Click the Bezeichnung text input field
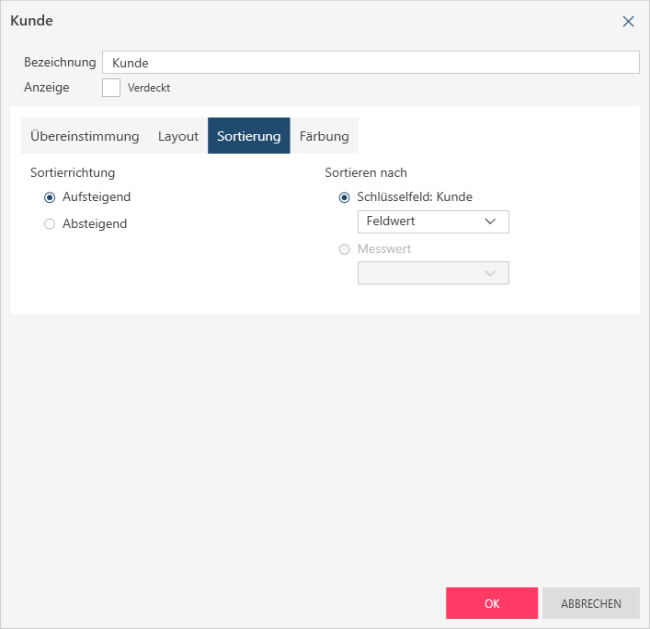 tap(370, 63)
